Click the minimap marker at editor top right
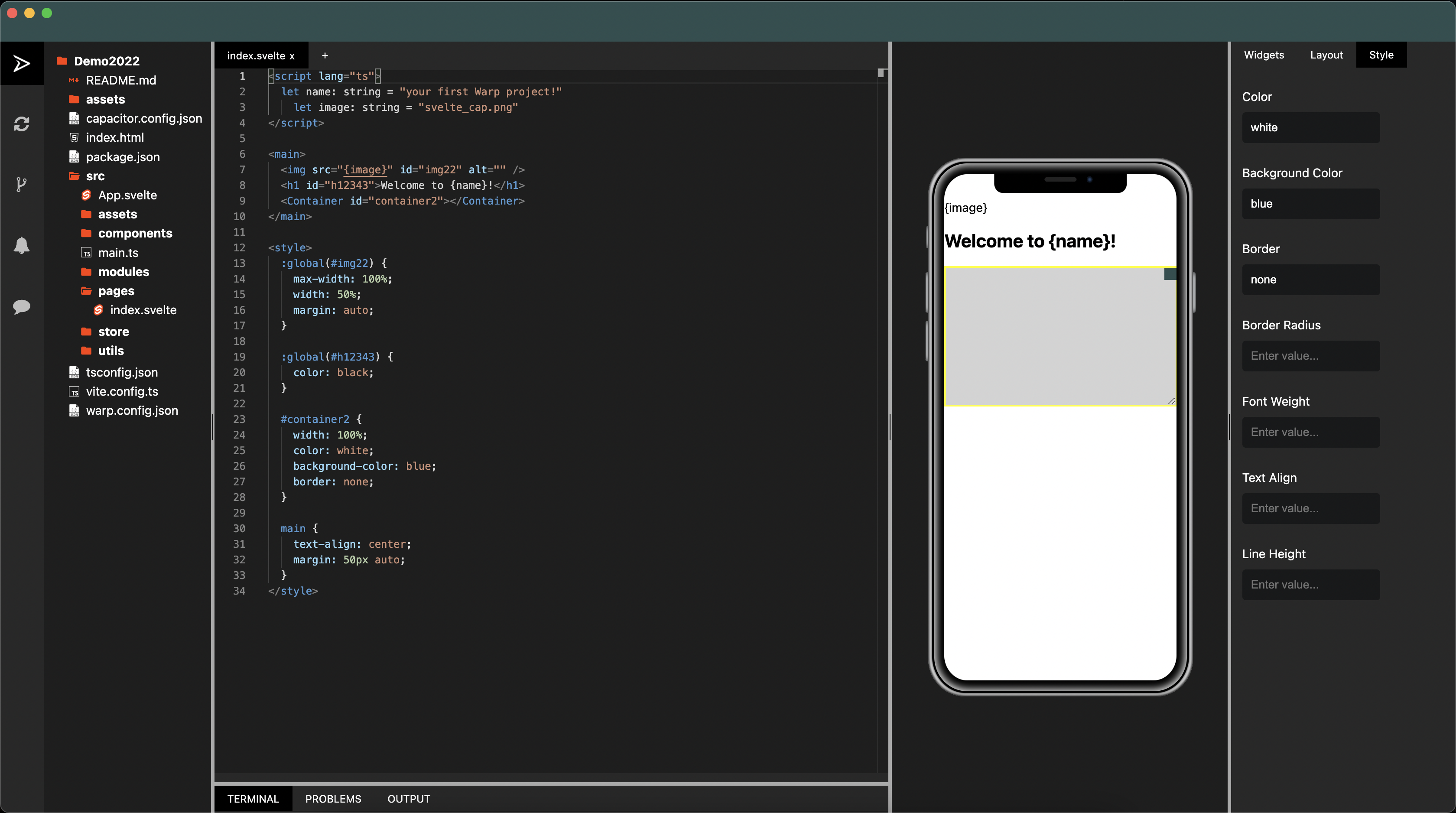This screenshot has height=813, width=1456. 881,73
